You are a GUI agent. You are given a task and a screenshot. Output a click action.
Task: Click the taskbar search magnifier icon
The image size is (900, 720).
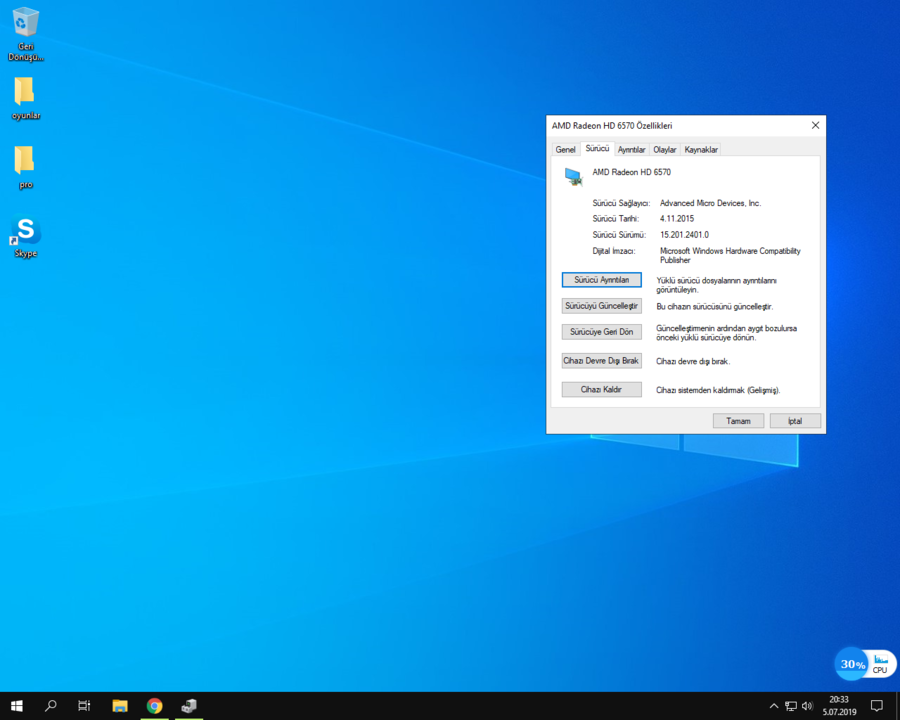[x=51, y=706]
